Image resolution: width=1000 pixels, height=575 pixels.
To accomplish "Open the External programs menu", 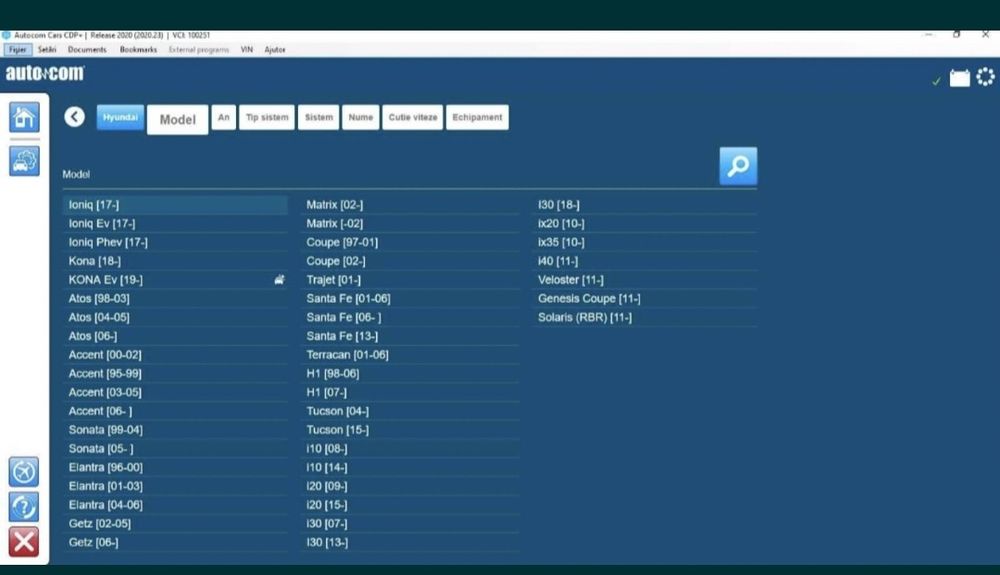I will pos(199,49).
